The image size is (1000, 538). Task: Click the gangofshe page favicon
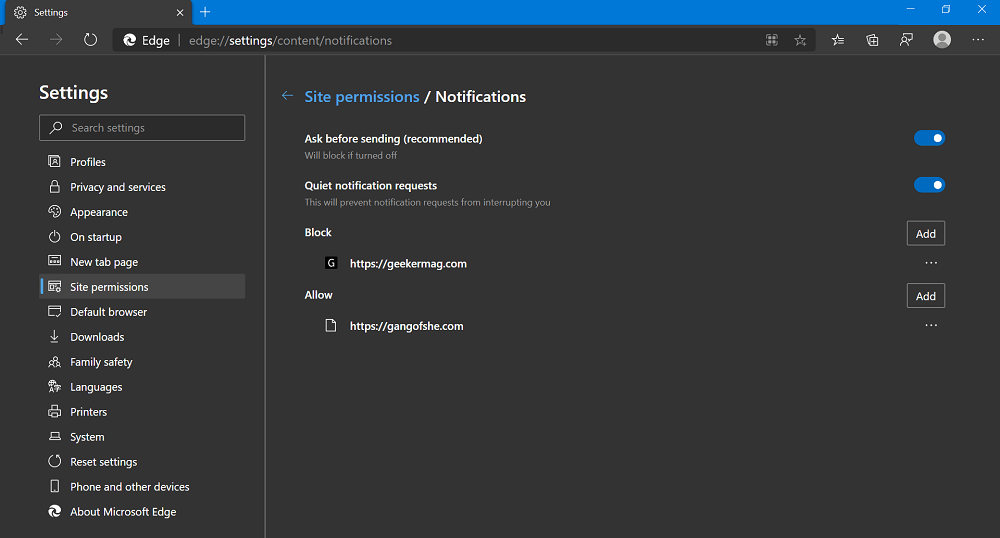[x=331, y=326]
